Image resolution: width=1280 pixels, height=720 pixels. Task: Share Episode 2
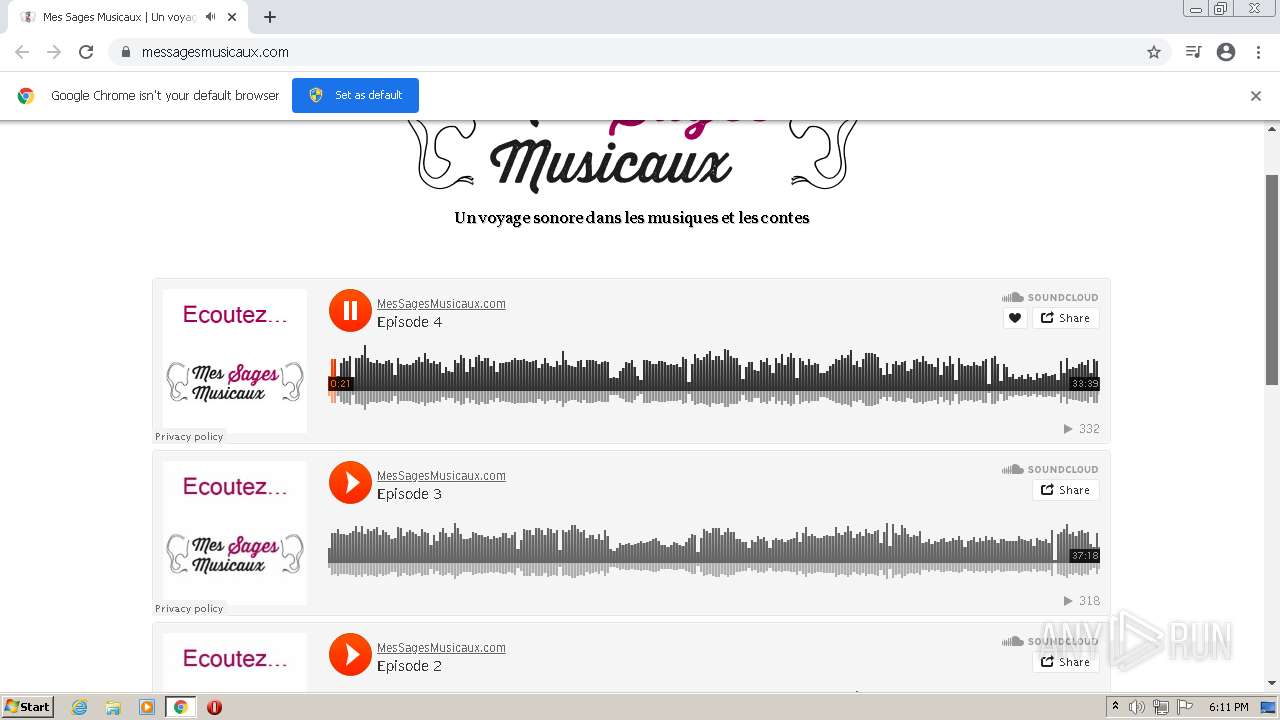(x=1066, y=662)
